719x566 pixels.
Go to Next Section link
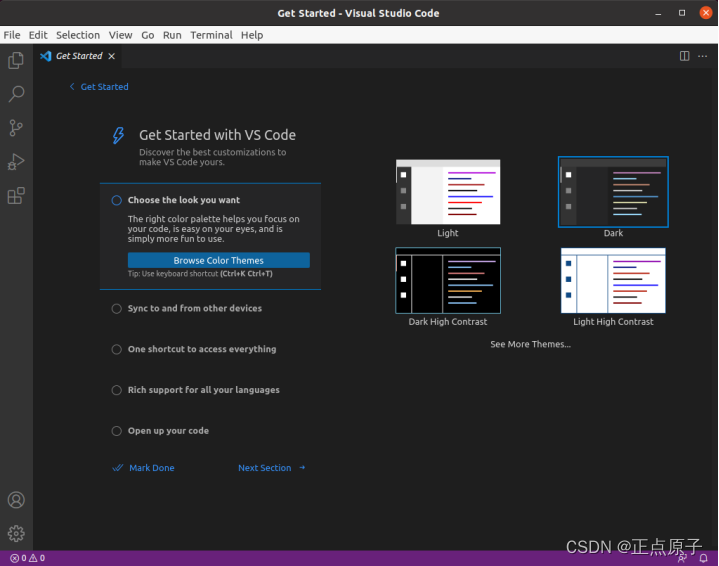pyautogui.click(x=265, y=468)
